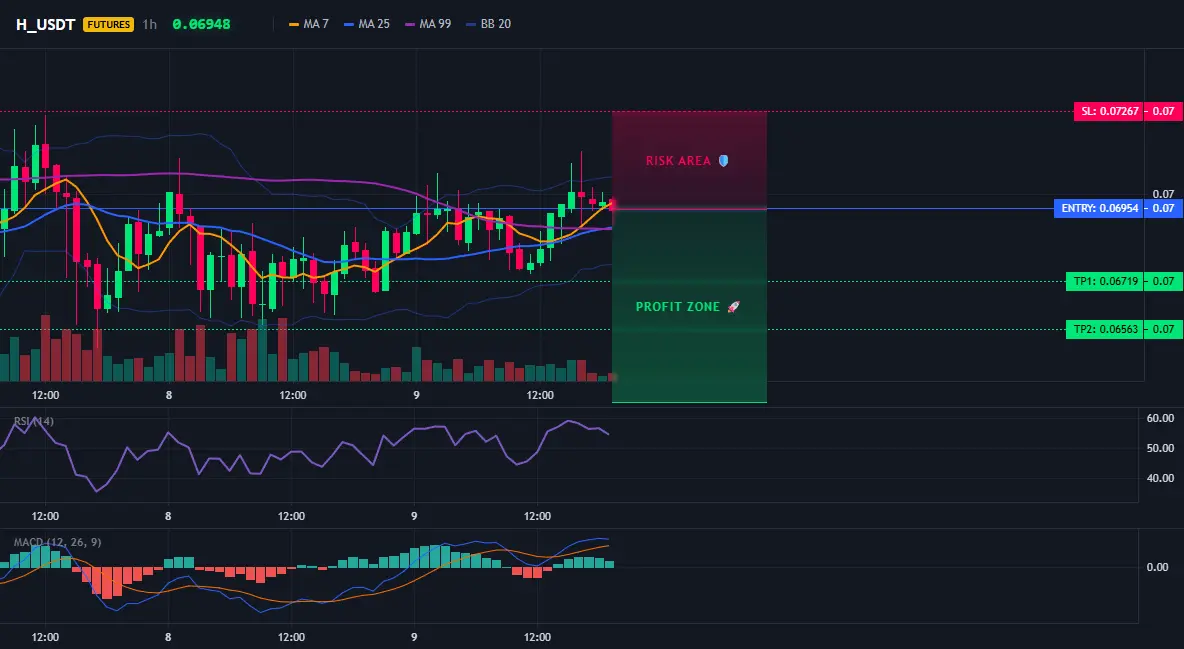Click the ENTRY: 0.06954 price label

click(1098, 209)
